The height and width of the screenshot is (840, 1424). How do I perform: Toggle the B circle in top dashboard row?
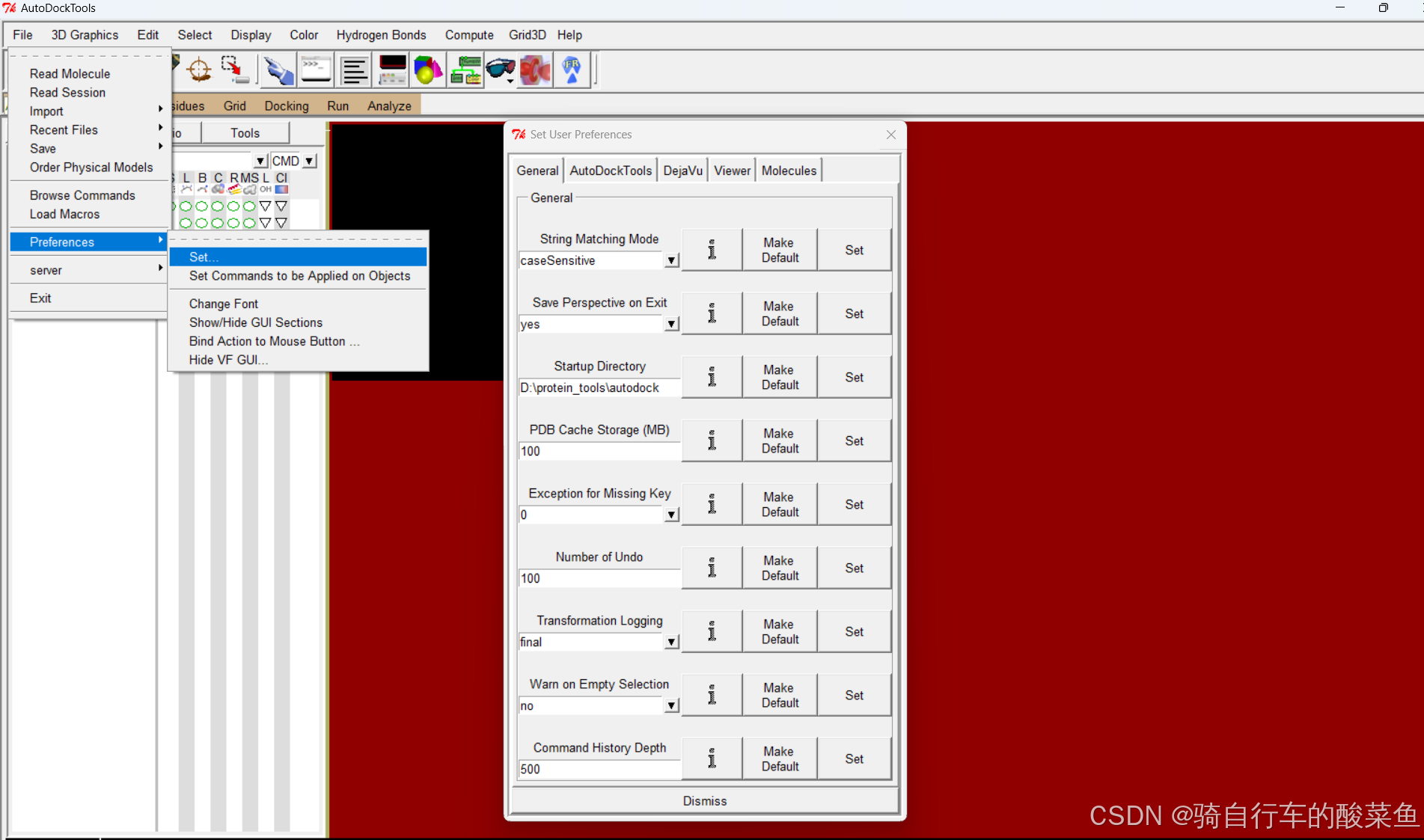(x=201, y=206)
